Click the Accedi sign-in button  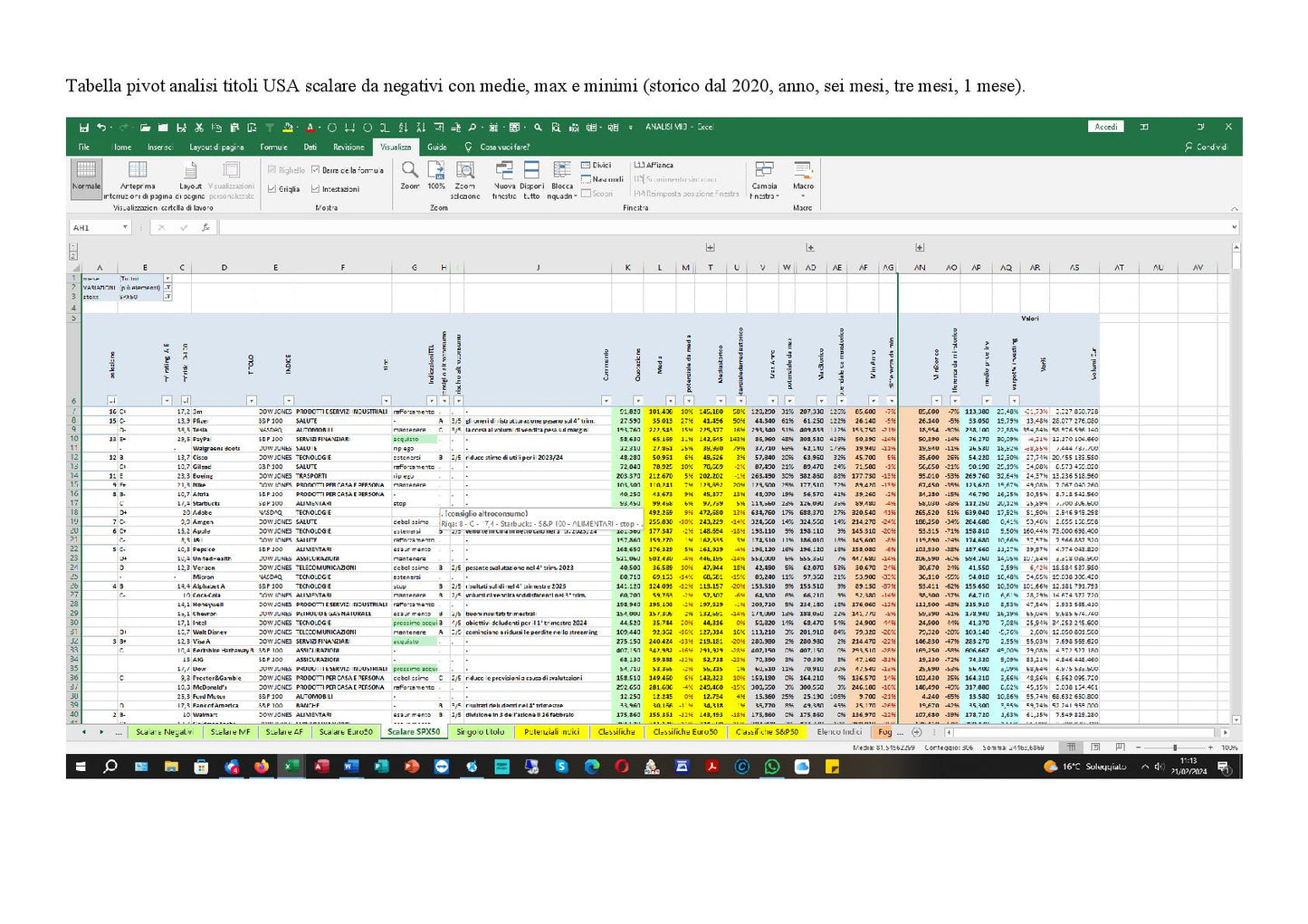[1106, 127]
